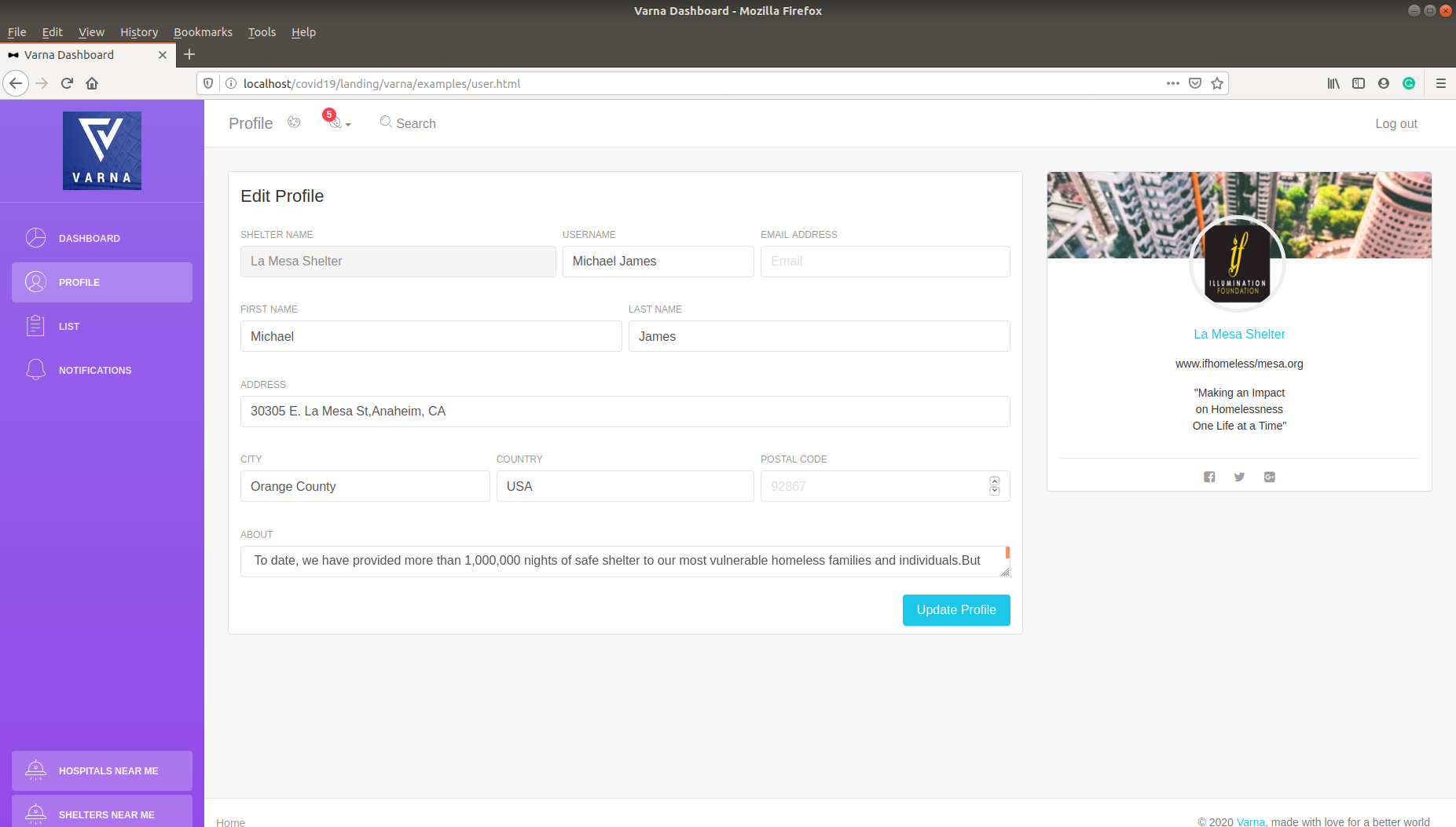Image resolution: width=1456 pixels, height=827 pixels.
Task: Open the notification dropdown with badge 5
Action: click(x=338, y=121)
